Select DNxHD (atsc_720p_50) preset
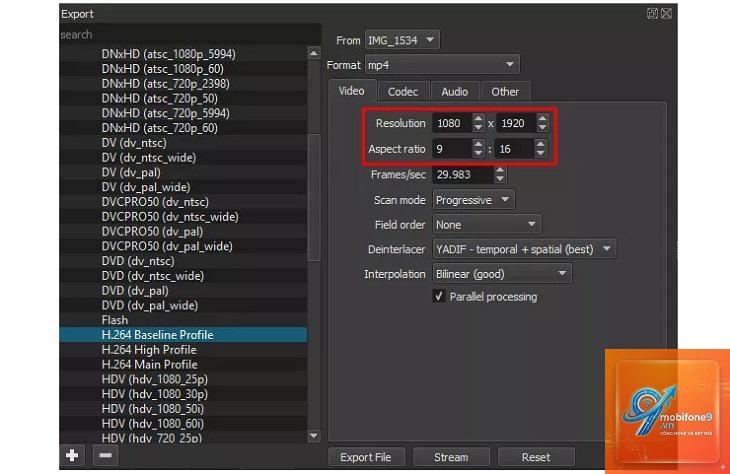This screenshot has height=474, width=730. tap(183, 98)
